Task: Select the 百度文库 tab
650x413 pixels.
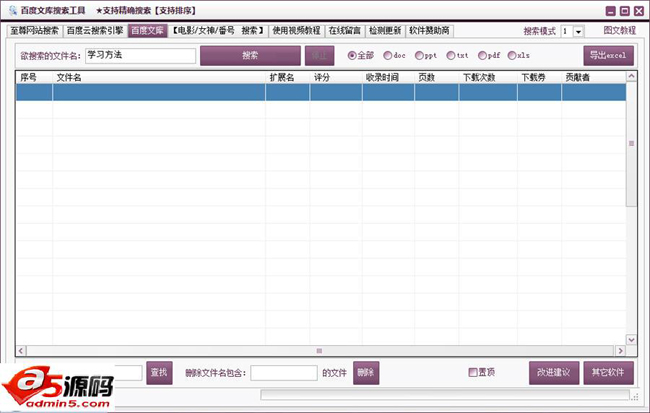Action: pyautogui.click(x=148, y=31)
